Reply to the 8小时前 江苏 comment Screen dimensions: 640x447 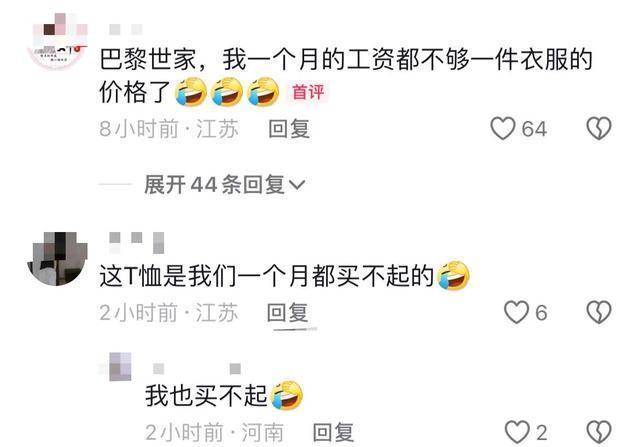[x=289, y=129]
